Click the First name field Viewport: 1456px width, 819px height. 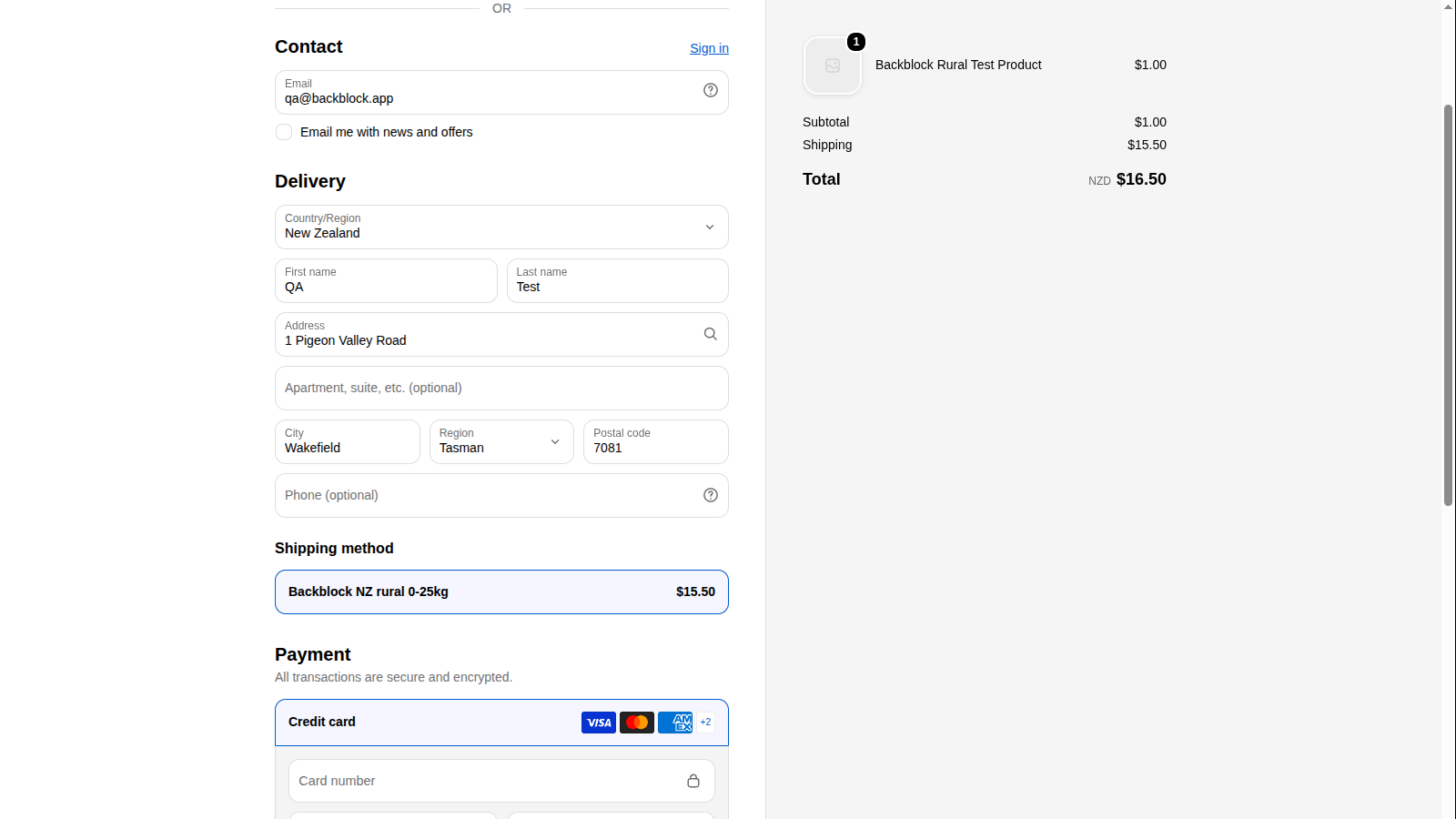(x=386, y=280)
